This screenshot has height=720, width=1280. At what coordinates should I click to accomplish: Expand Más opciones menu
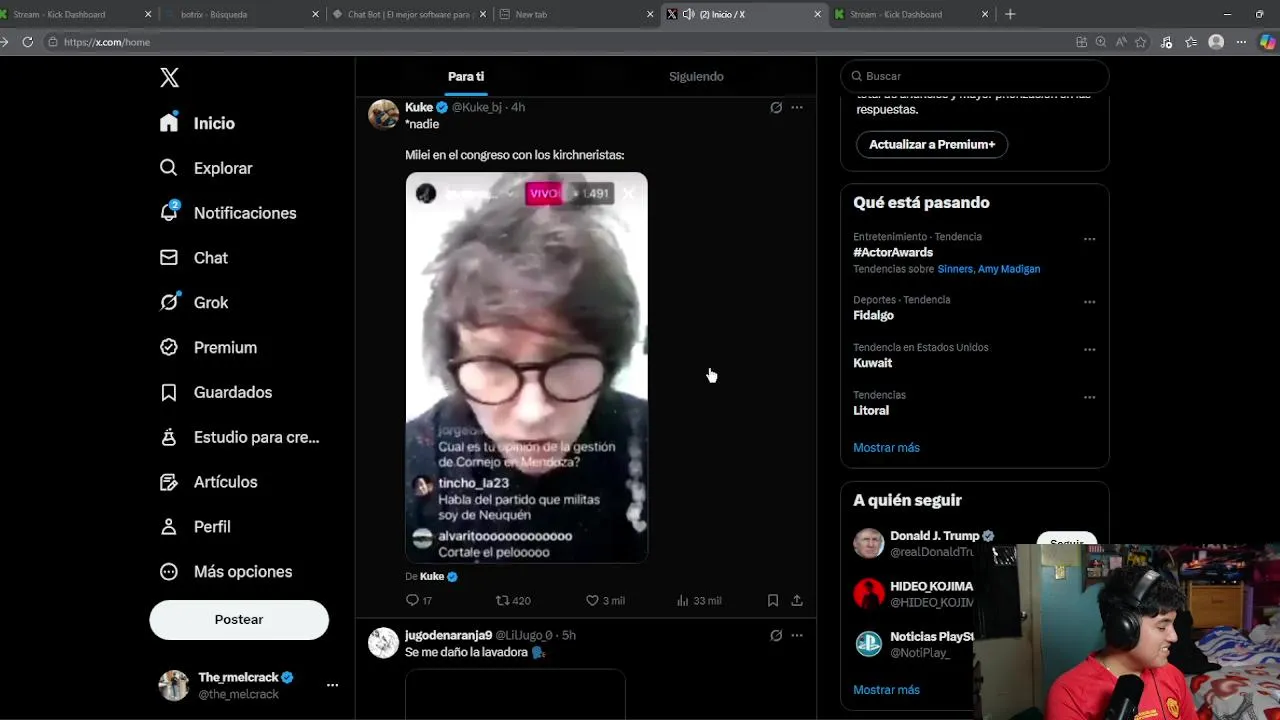coord(225,571)
